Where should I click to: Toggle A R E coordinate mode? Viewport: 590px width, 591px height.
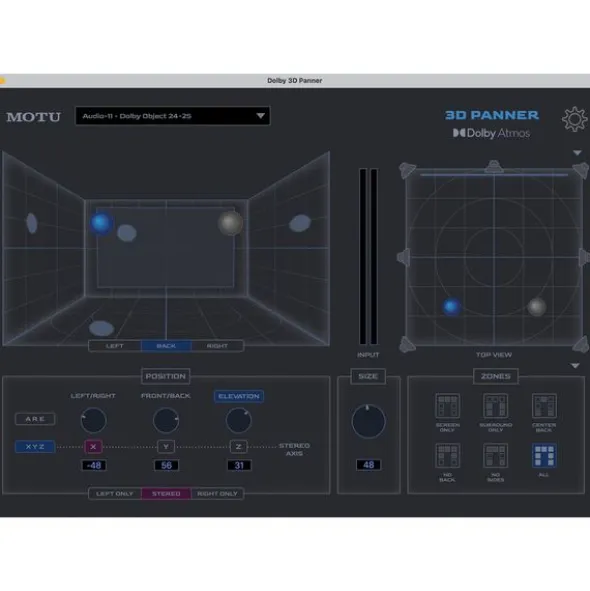[35, 419]
